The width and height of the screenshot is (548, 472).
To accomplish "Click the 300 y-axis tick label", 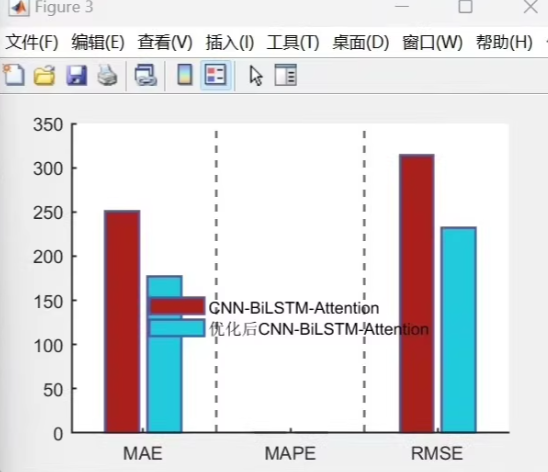I will click(48, 169).
